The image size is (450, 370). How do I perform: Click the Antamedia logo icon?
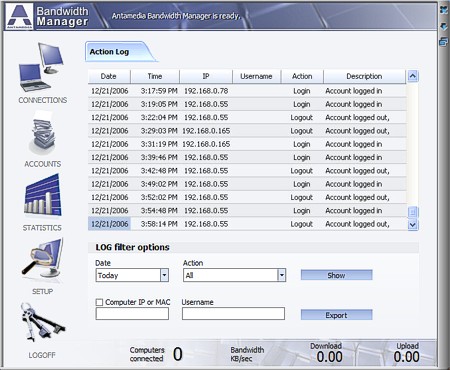[x=19, y=16]
